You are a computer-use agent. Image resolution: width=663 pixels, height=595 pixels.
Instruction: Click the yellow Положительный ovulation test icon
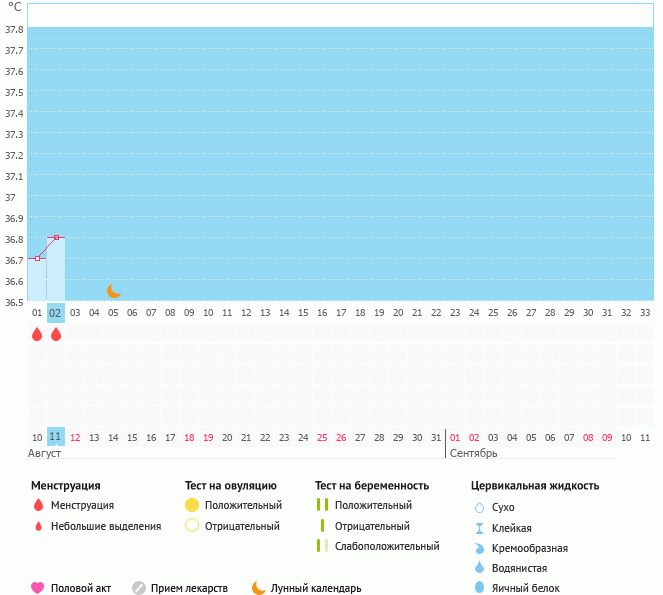192,506
